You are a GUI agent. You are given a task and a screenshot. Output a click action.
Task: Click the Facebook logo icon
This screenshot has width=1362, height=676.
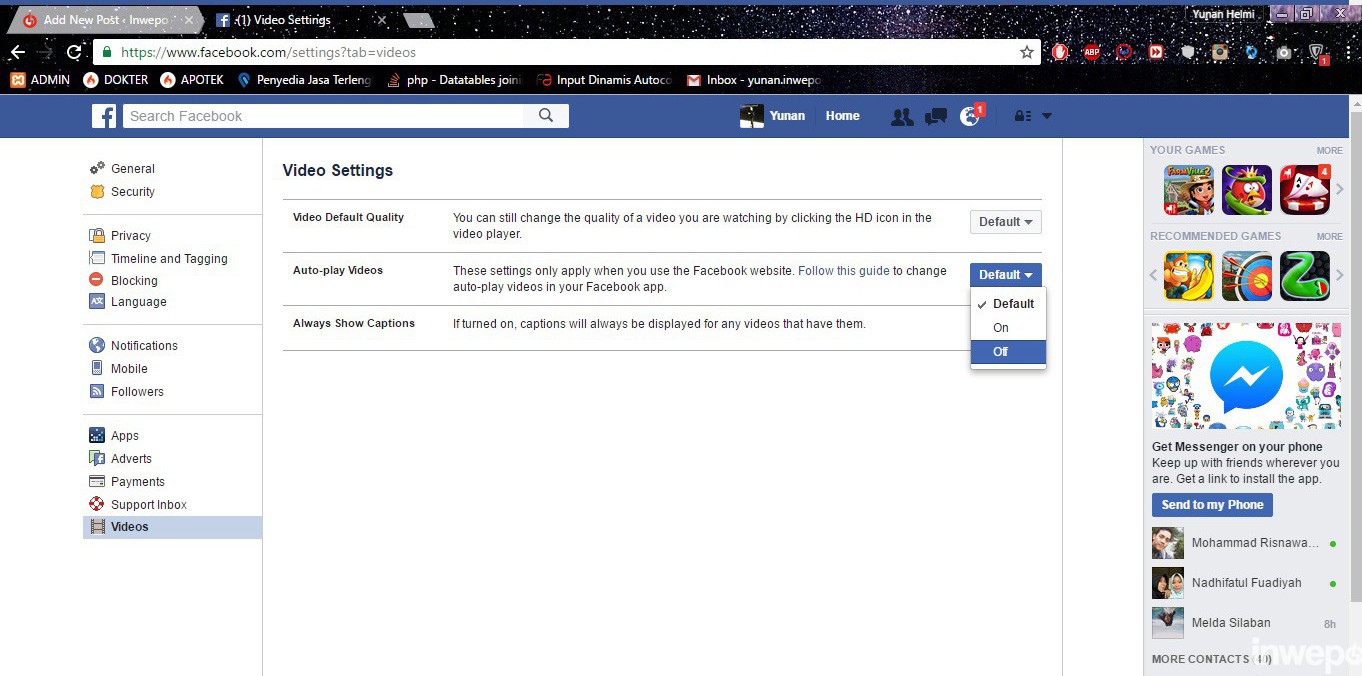[103, 116]
